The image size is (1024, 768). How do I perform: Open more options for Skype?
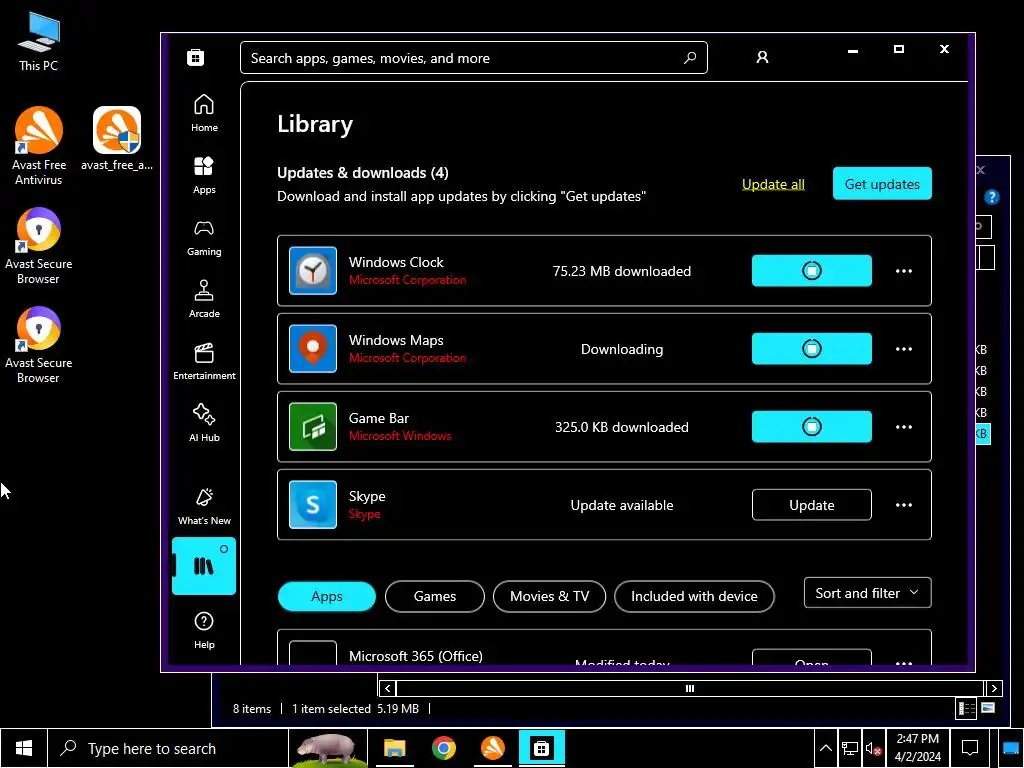click(904, 505)
